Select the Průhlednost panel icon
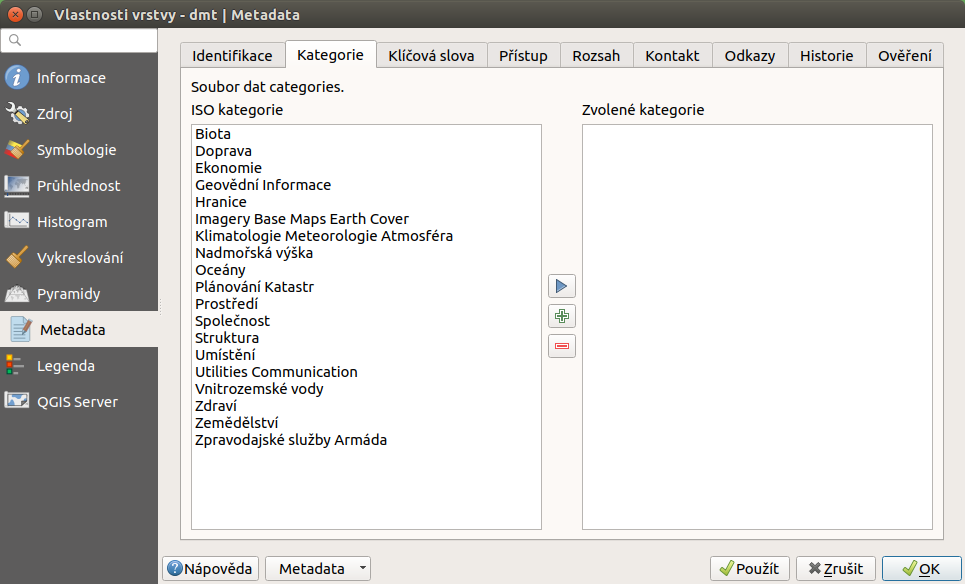Screen dimensions: 965x584 17,186
